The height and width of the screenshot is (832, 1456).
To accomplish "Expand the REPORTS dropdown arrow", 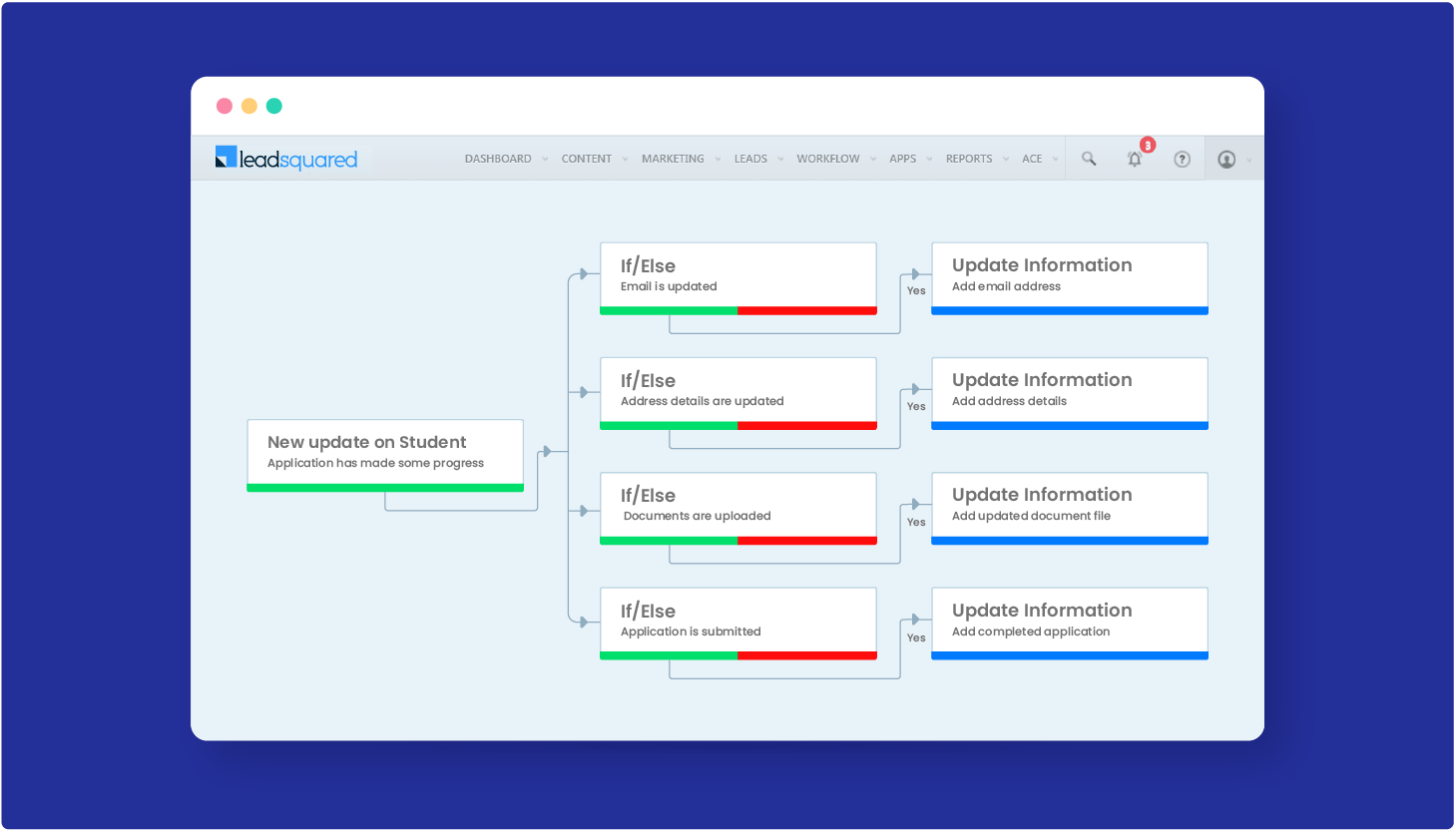I will coord(1007,159).
